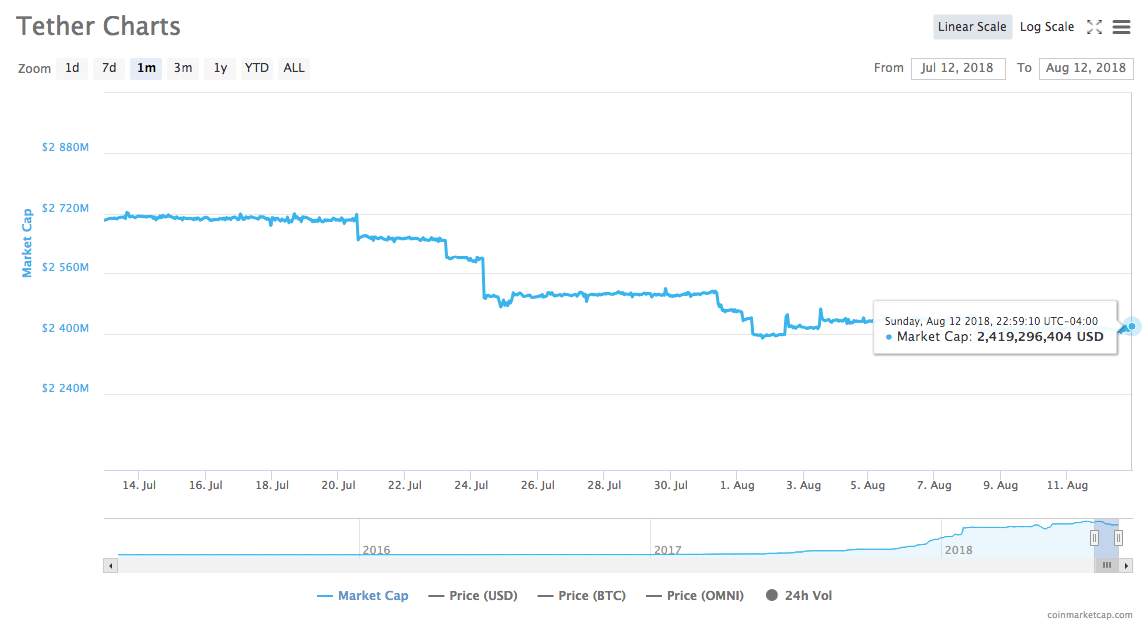This screenshot has width=1148, height=625.
Task: Open the chart hamburger context menu
Action: click(1121, 27)
